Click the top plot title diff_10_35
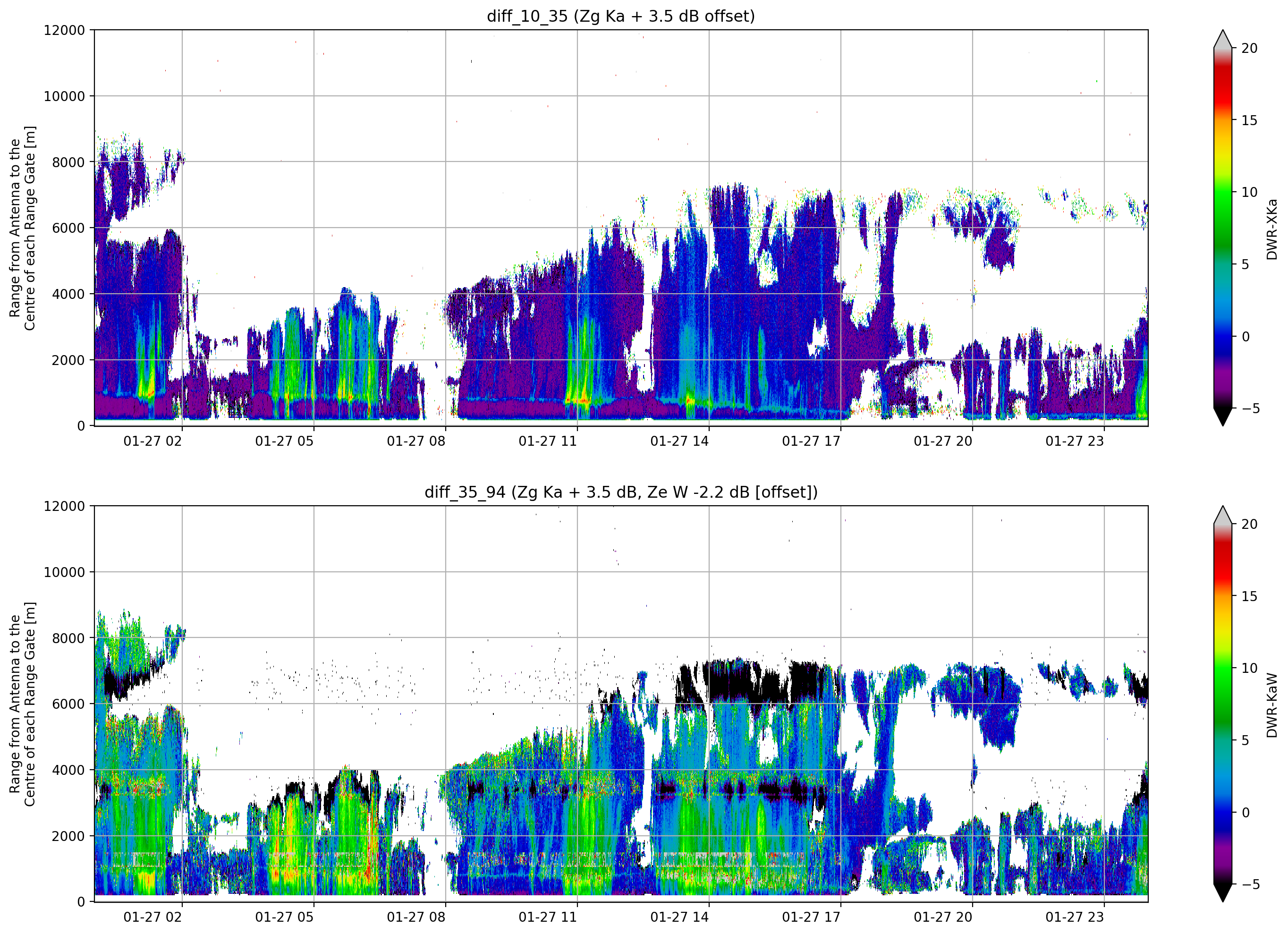 point(621,16)
